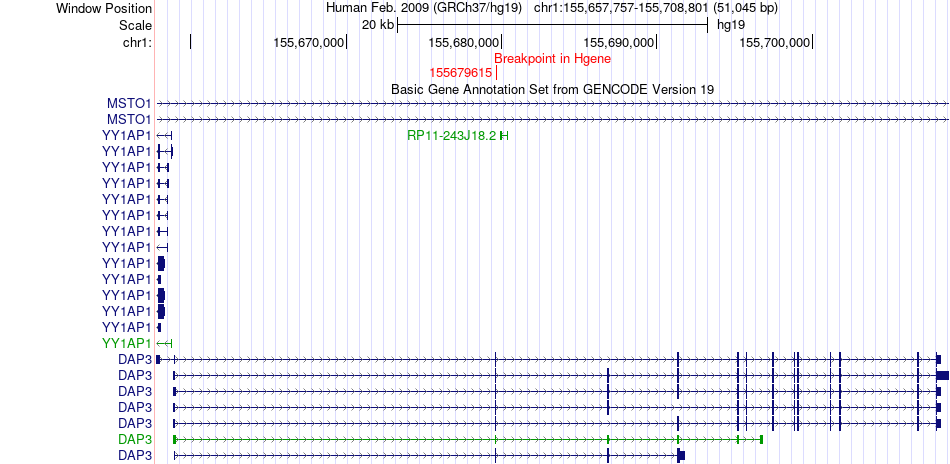Viewport: 950px width, 464px height.
Task: Click the Window Position row label
Action: (x=104, y=8)
